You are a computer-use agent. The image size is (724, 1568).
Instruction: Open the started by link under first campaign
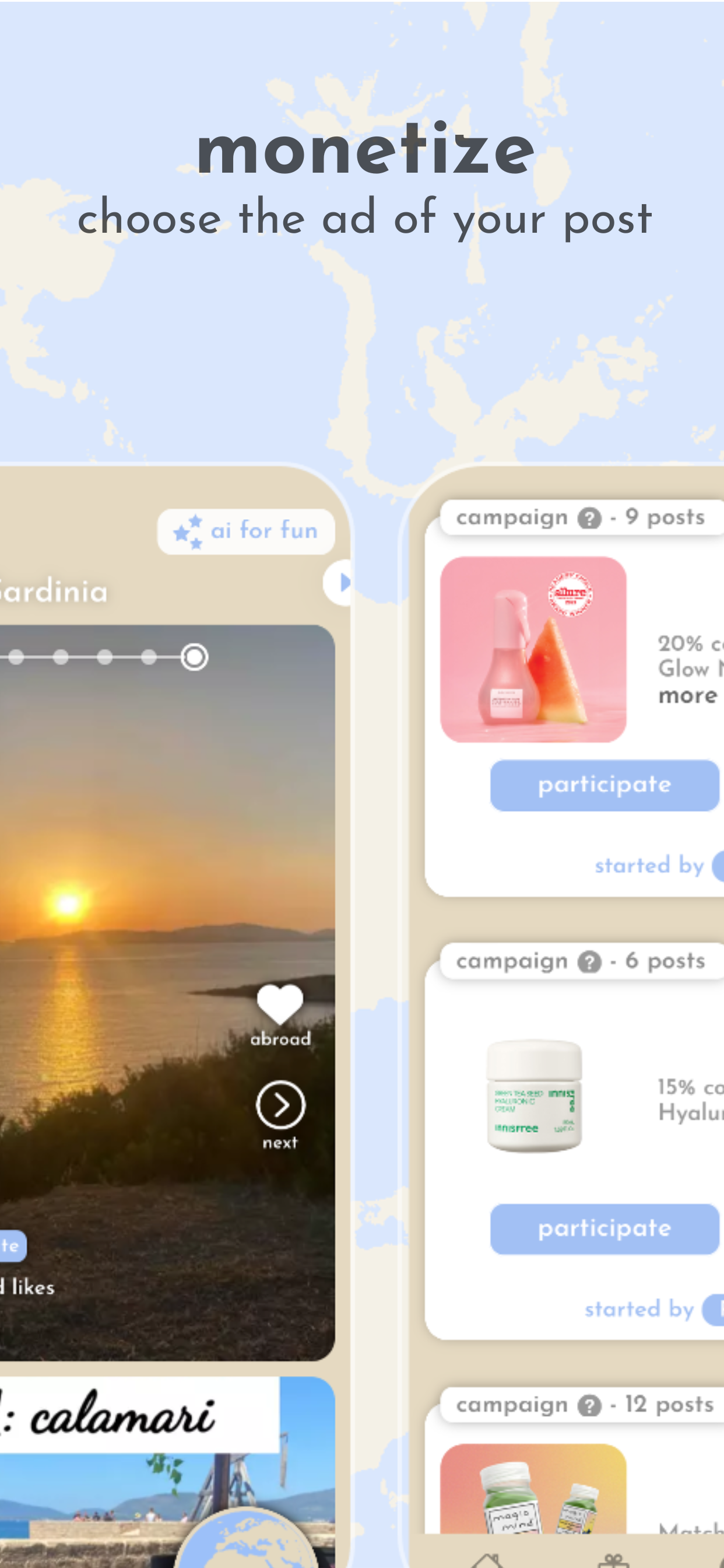(649, 865)
